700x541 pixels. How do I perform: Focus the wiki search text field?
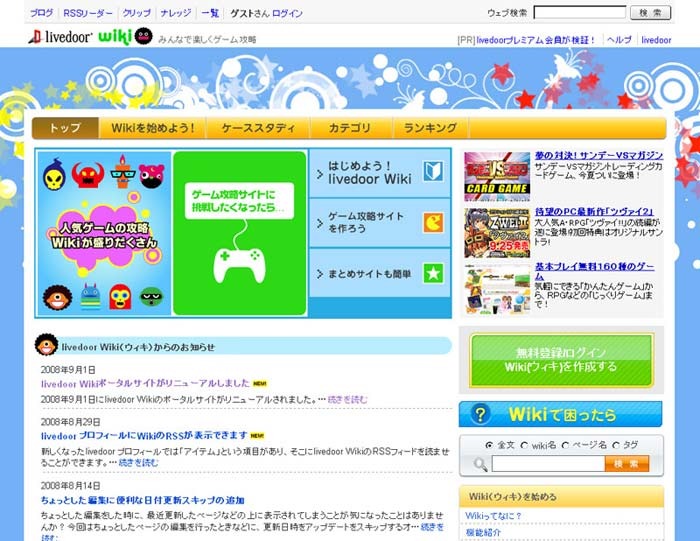(x=548, y=464)
